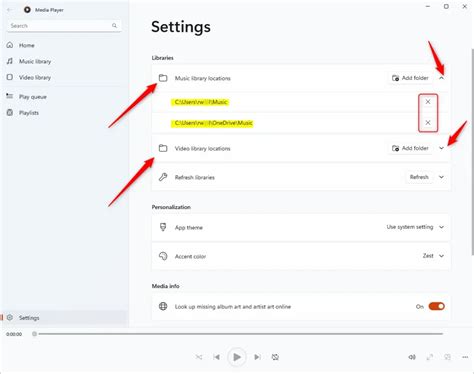Screen dimensions: 474x374
Task: Toggle shuffle in playback controls
Action: tap(199, 357)
